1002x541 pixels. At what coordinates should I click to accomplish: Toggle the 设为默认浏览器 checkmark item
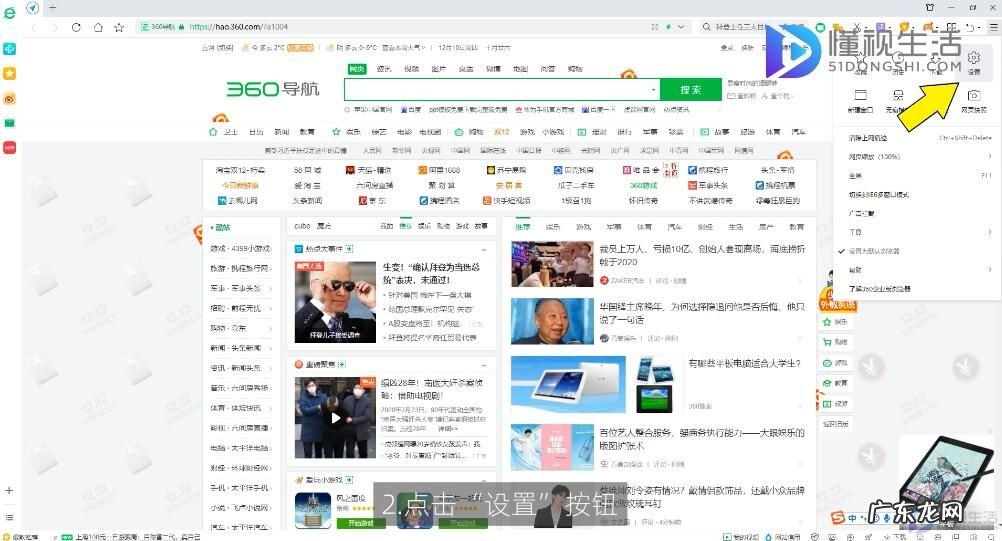(x=874, y=251)
